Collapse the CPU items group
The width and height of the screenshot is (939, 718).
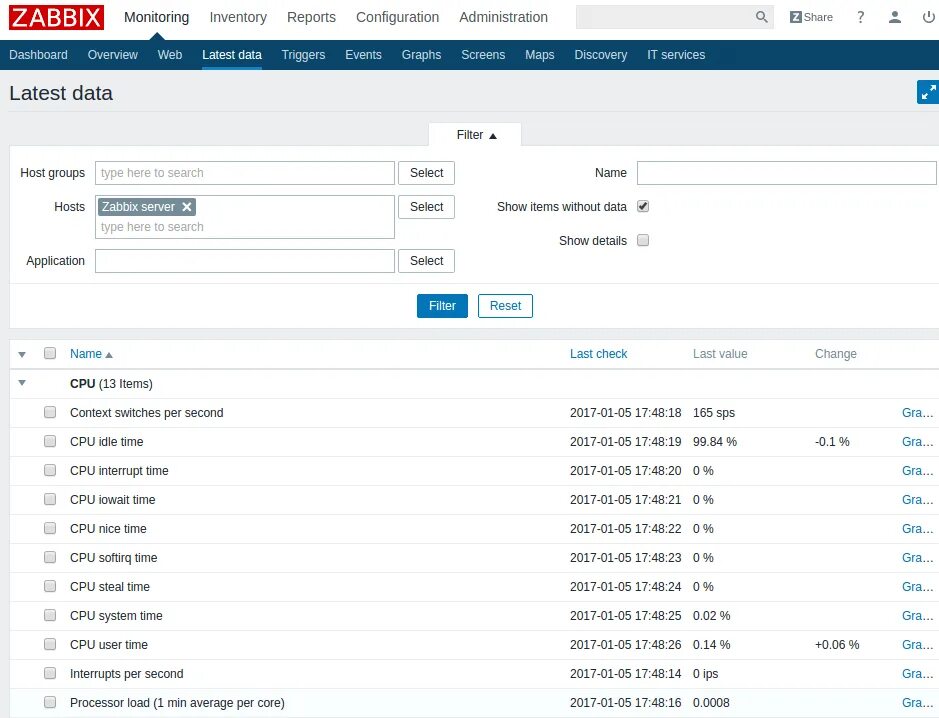[22, 383]
